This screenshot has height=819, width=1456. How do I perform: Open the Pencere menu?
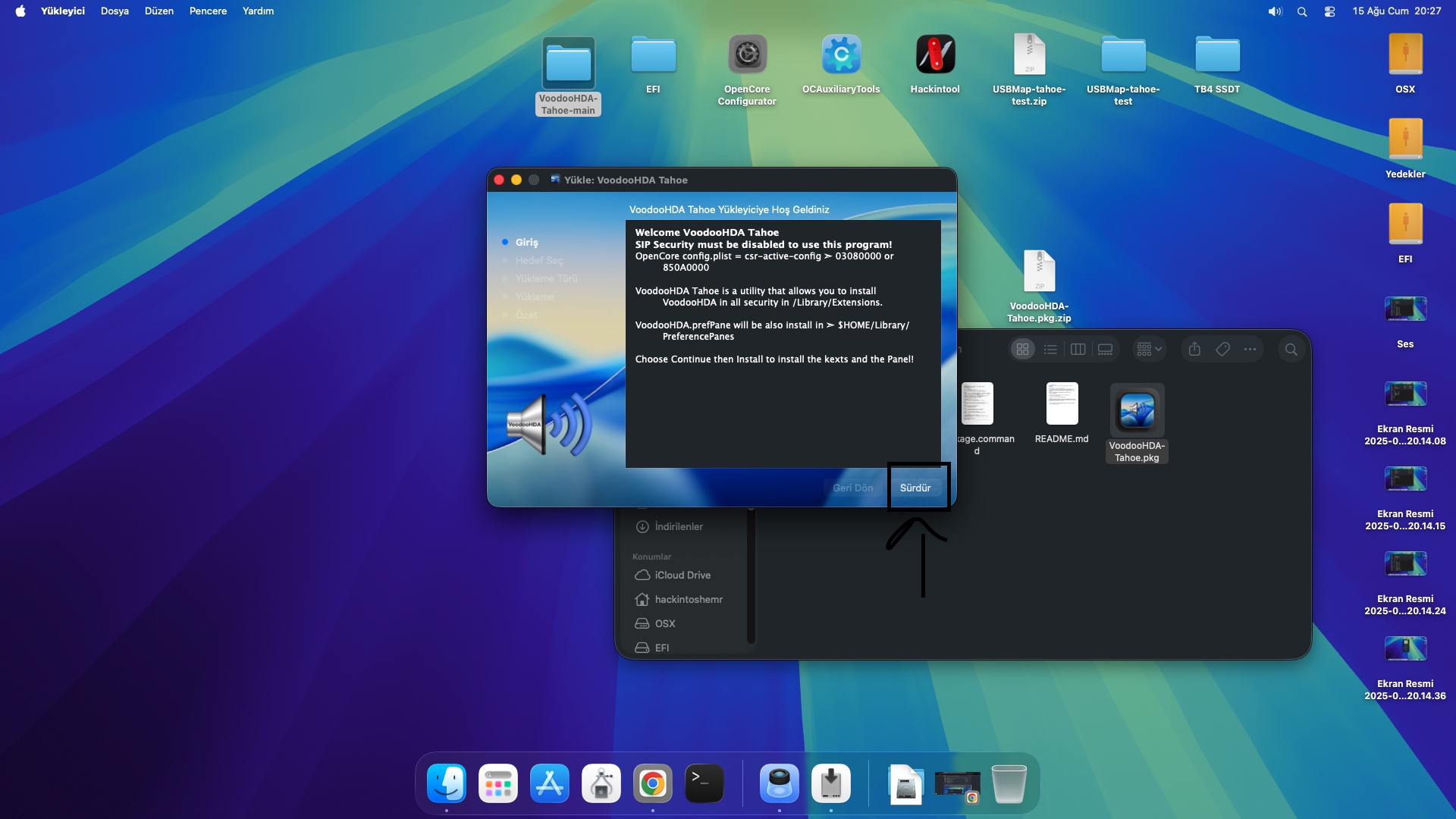(x=208, y=11)
